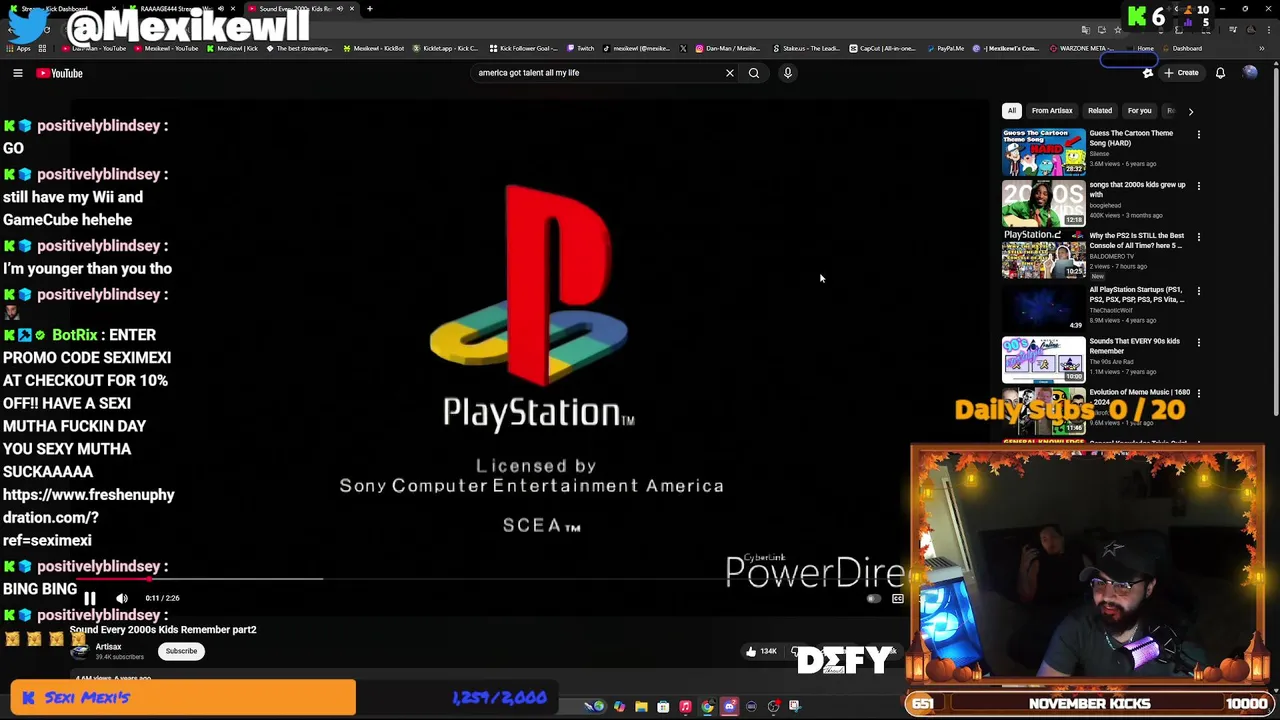Open options for Sounds EVERY 90s kids Remember
The image size is (1280, 720).
(1199, 342)
